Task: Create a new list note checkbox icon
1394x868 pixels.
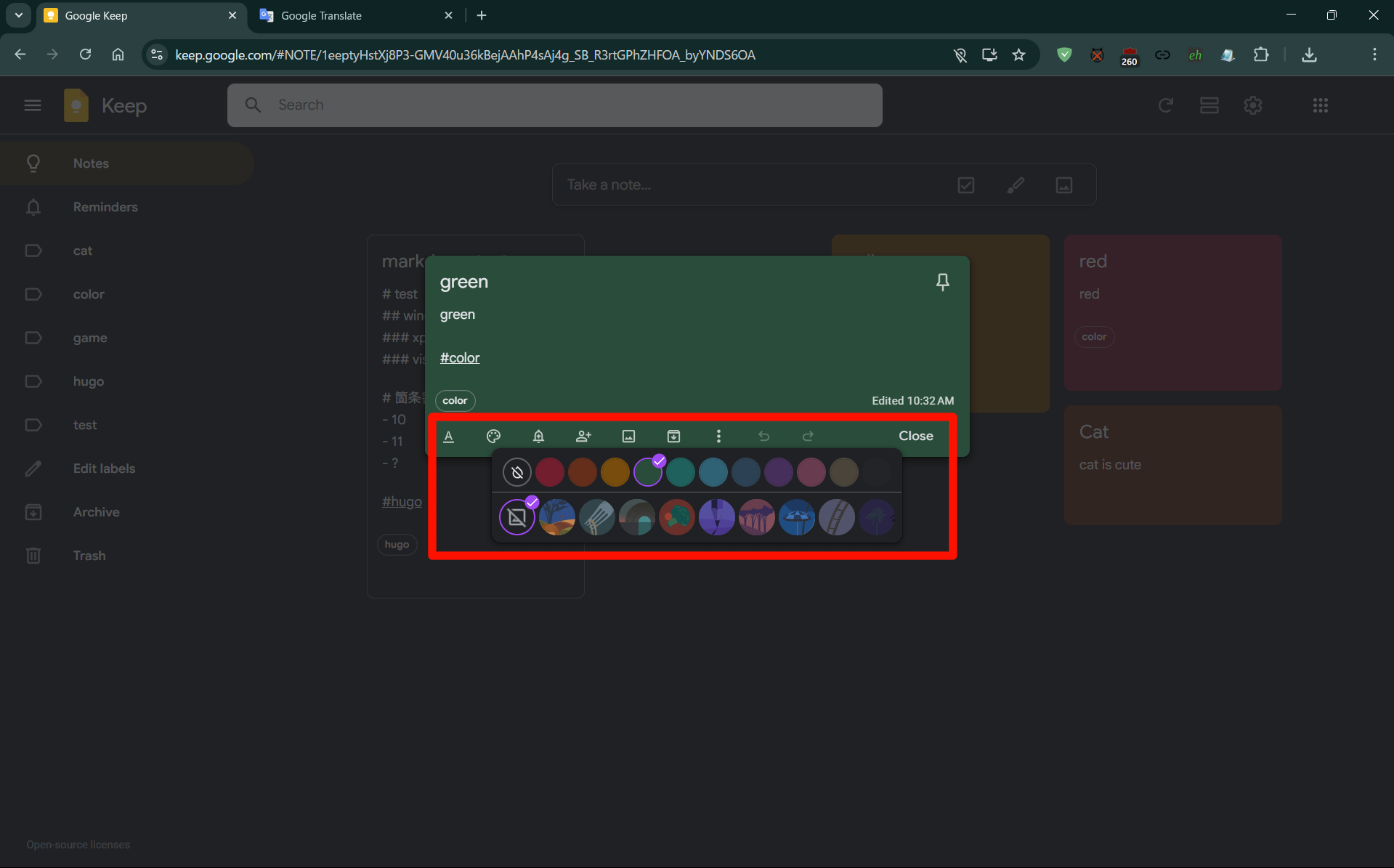Action: click(x=966, y=185)
